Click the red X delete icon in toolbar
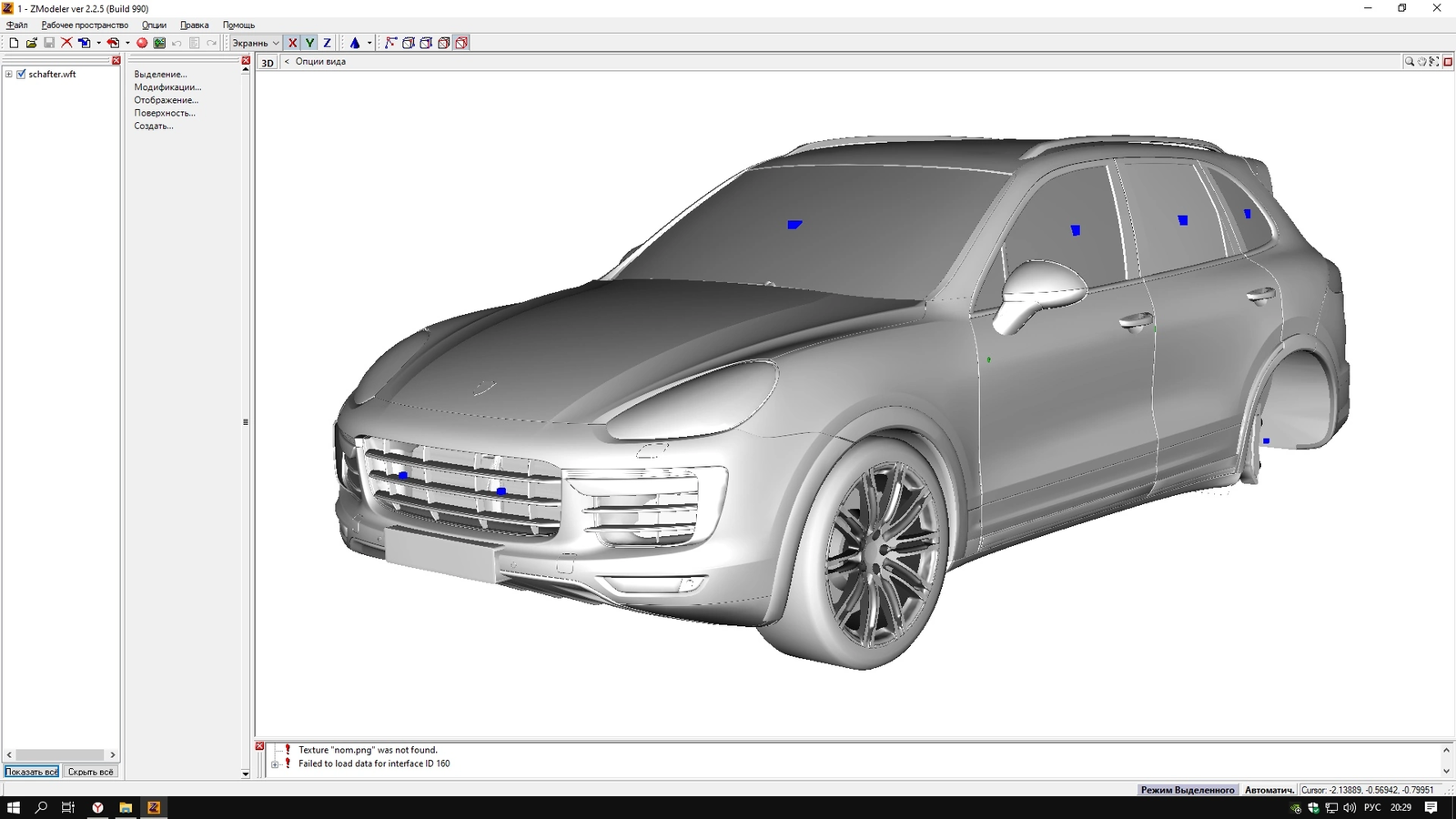 coord(66,43)
